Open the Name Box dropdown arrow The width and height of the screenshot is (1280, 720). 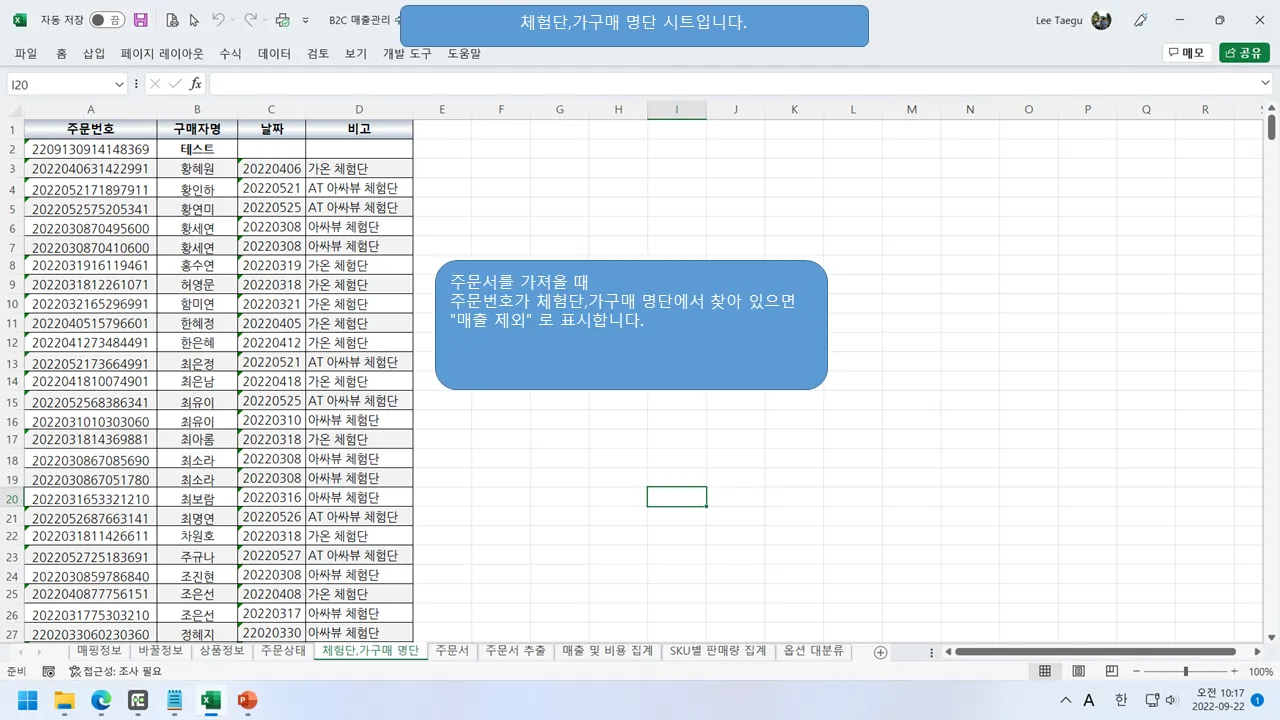pyautogui.click(x=119, y=85)
